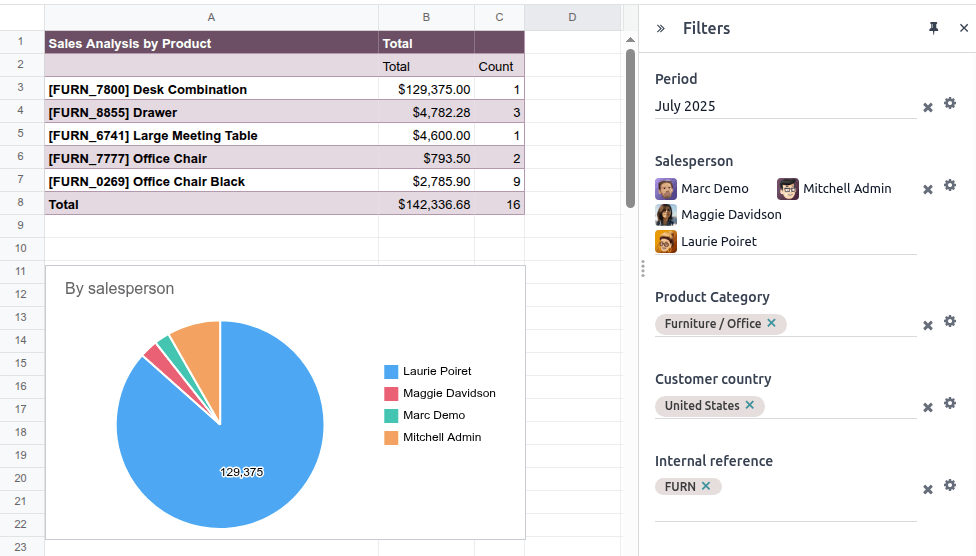Screen dimensions: 976x556
Task: Remove the FURN reference tag
Action: 706,487
